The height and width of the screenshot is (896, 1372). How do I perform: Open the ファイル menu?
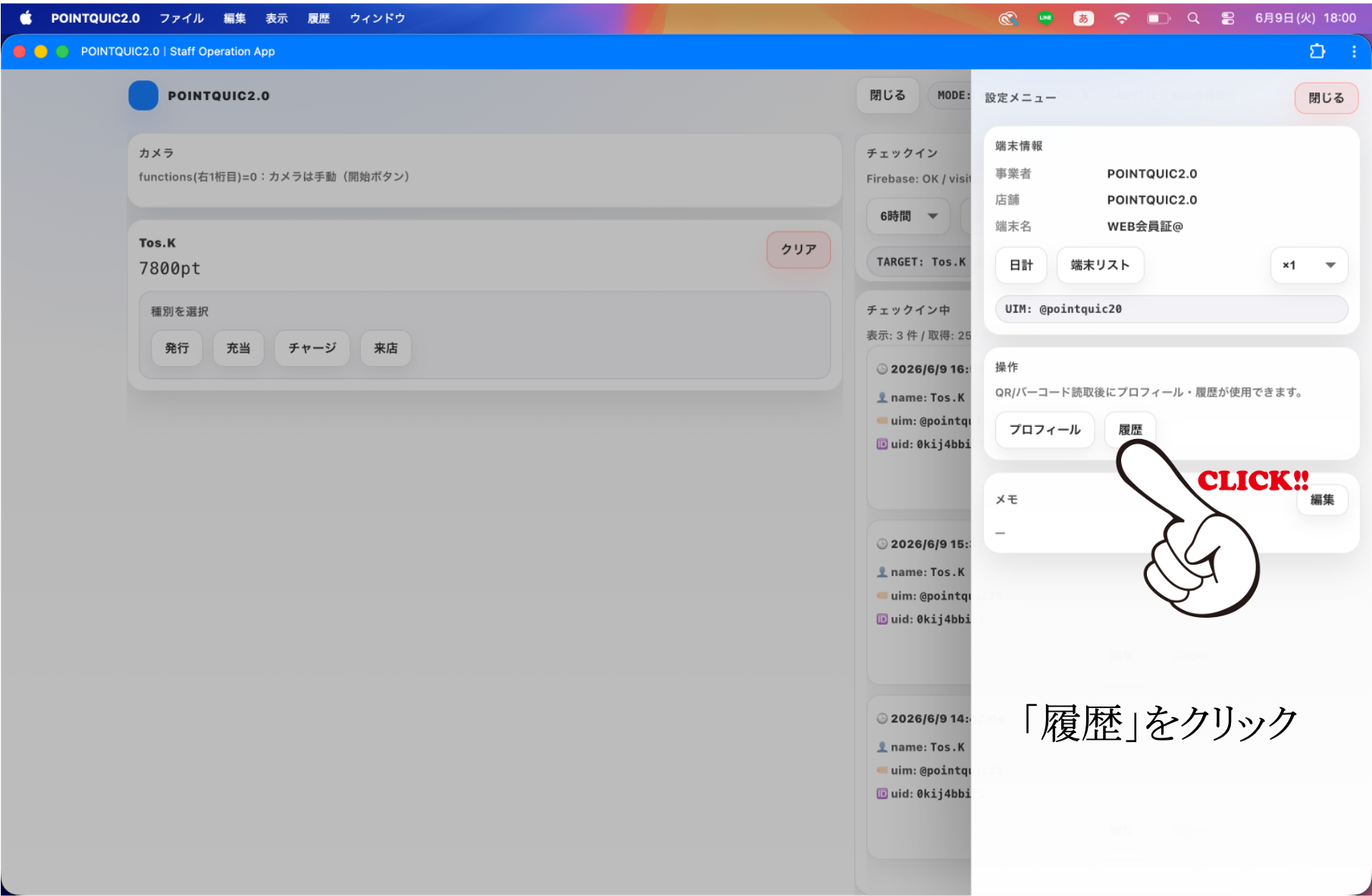click(181, 18)
